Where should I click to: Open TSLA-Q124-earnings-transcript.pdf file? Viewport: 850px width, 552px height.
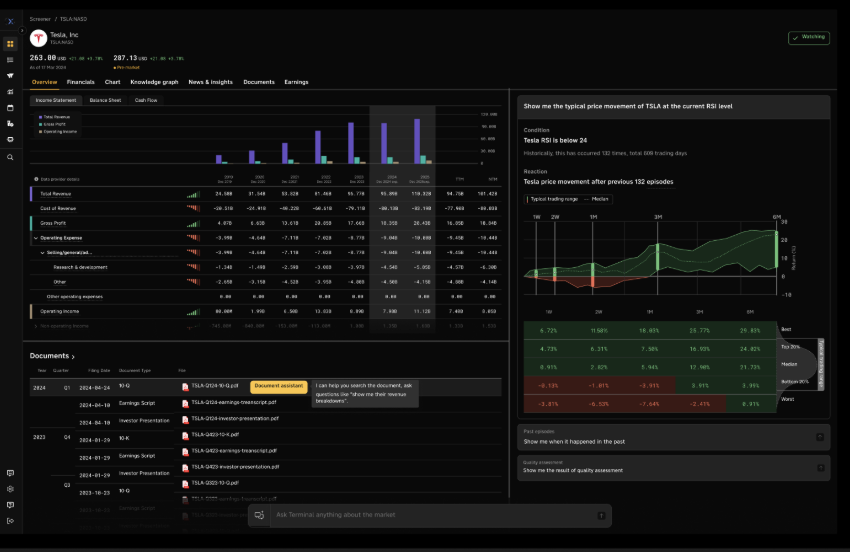pos(234,402)
